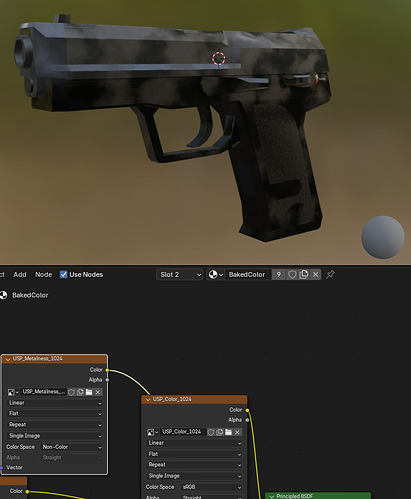The width and height of the screenshot is (411, 499).
Task: Open the Add menu in node editor
Action: [20, 274]
